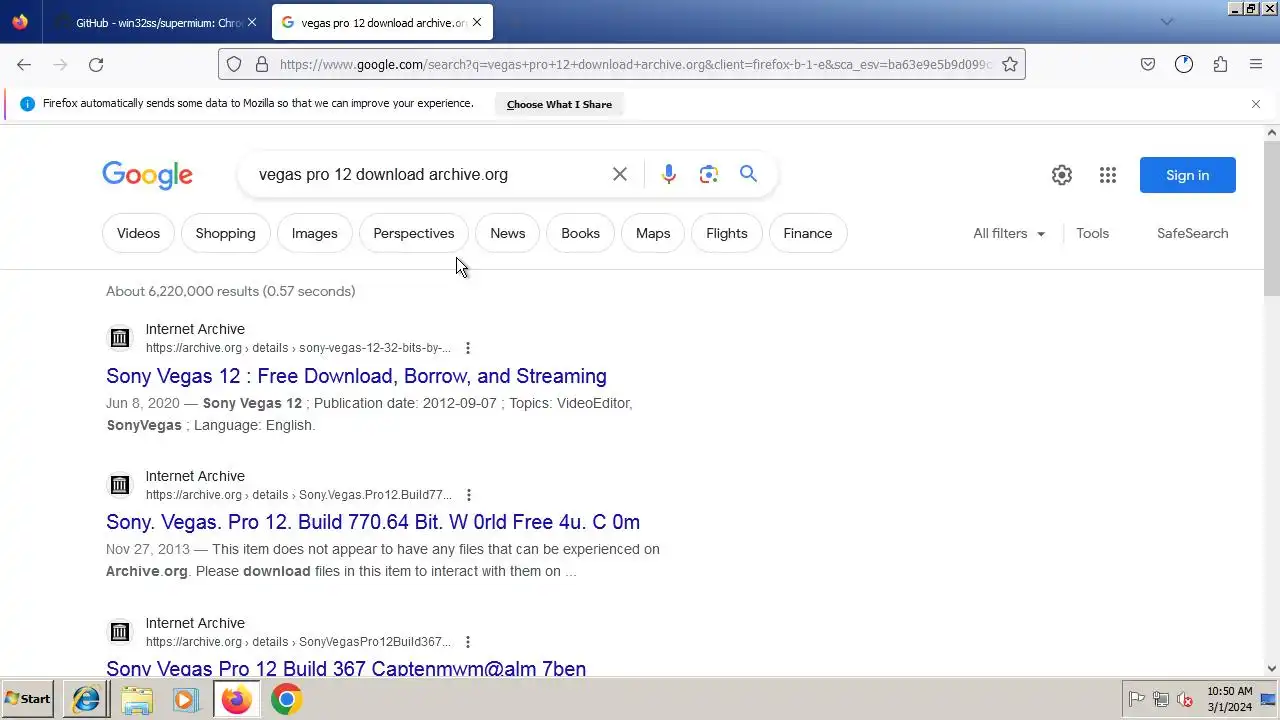The height and width of the screenshot is (720, 1280).
Task: Open the file explorer taskbar icon
Action: coord(137,699)
